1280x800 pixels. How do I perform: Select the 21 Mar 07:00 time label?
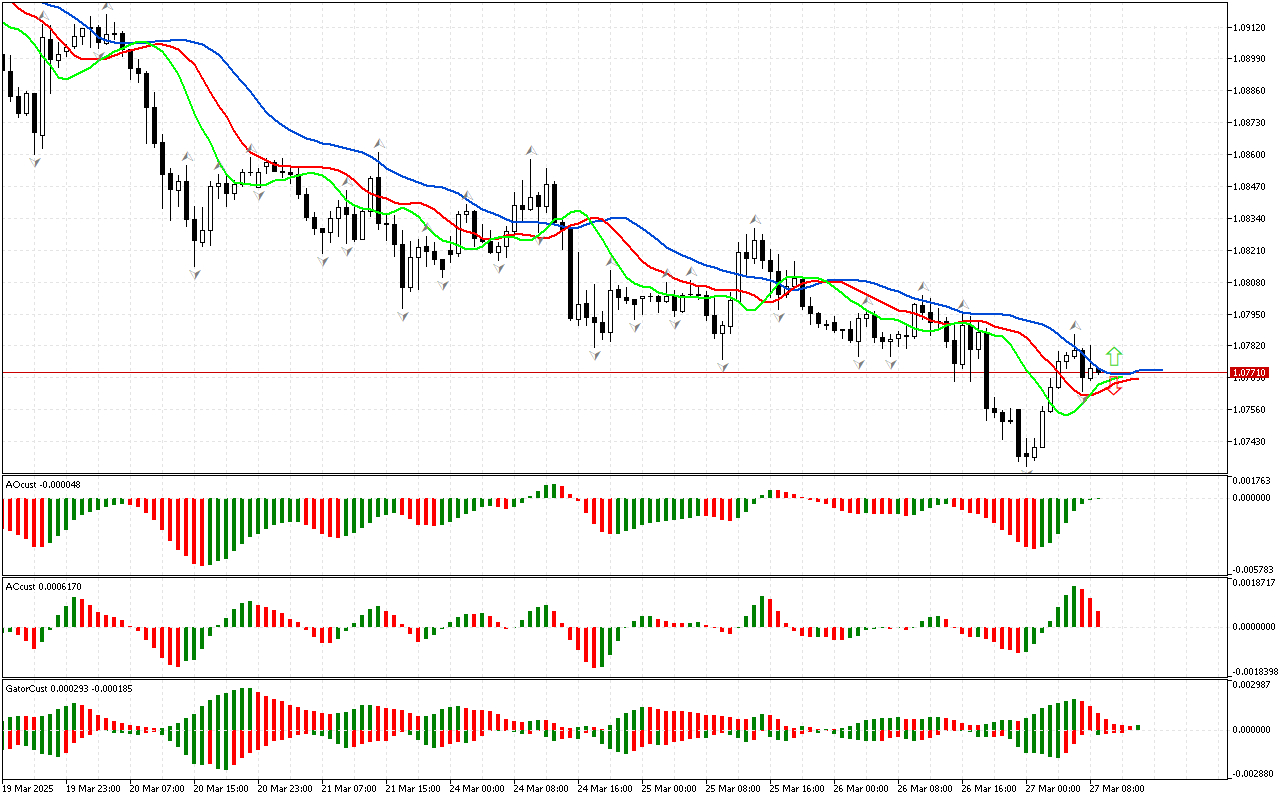350,788
